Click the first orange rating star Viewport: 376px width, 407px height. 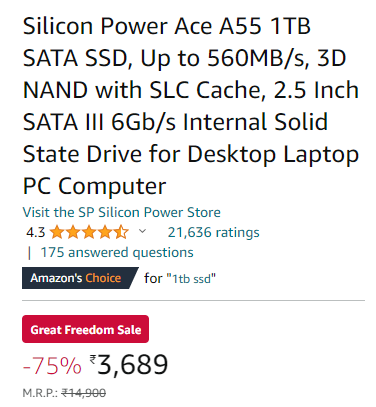pyautogui.click(x=57, y=232)
